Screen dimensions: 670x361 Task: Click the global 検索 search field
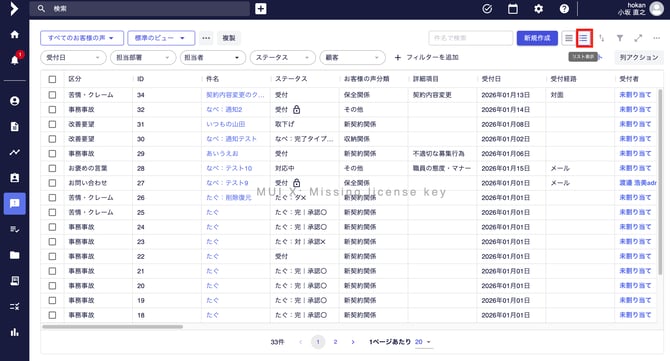[140, 9]
